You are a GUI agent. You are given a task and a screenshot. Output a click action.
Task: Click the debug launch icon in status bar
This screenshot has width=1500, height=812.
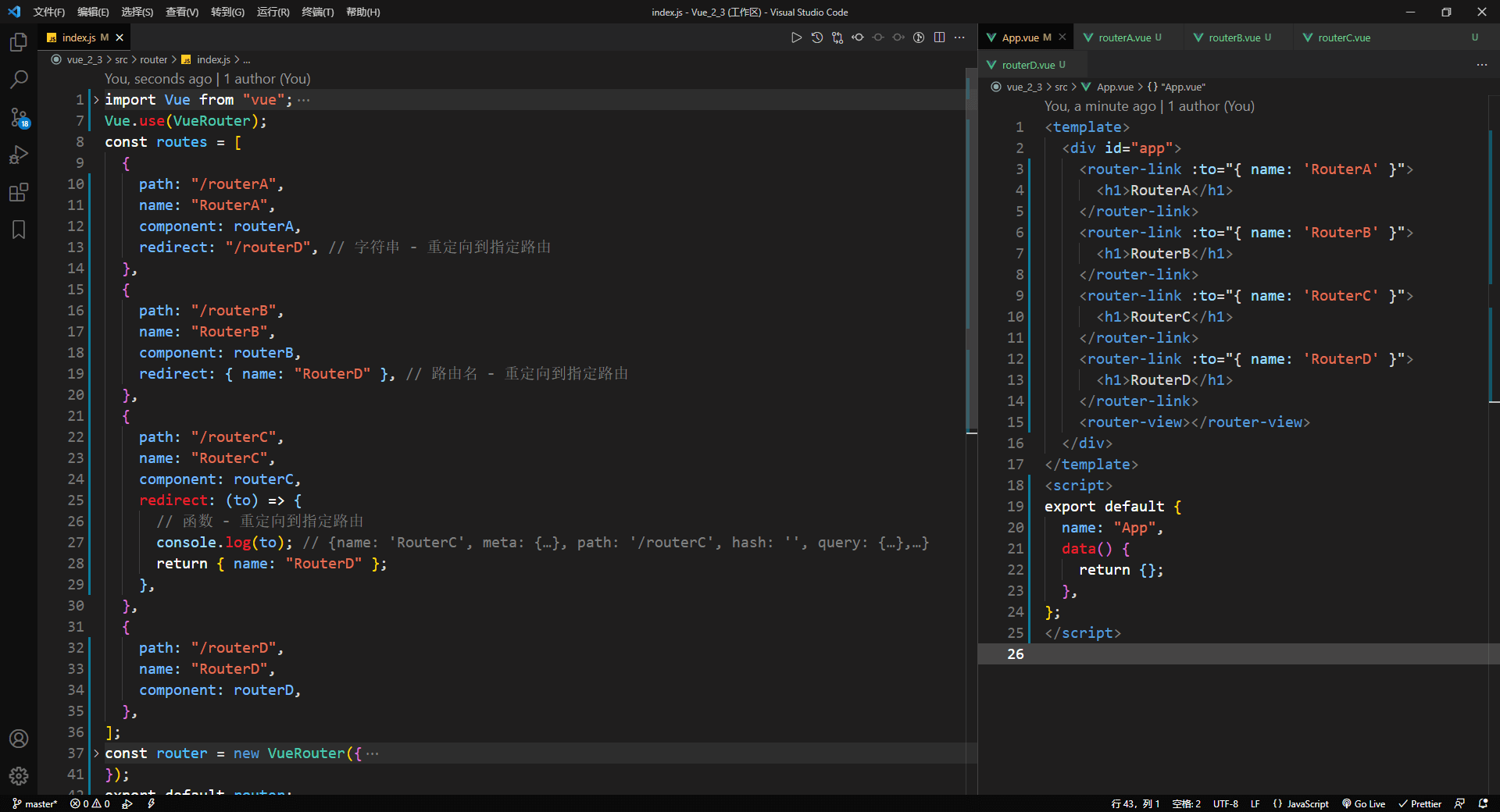pyautogui.click(x=127, y=803)
